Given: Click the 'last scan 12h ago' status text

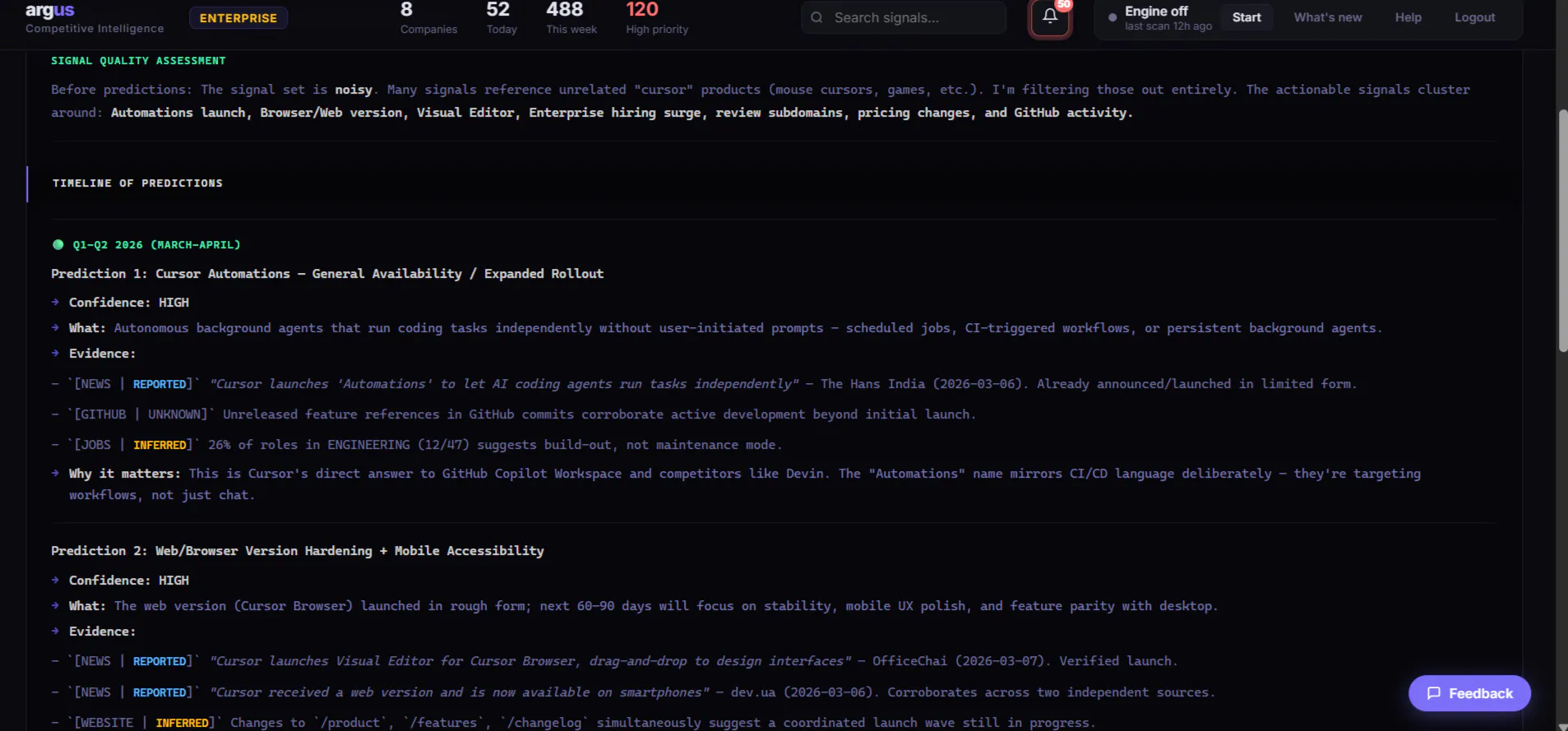Looking at the screenshot, I should 1168,26.
